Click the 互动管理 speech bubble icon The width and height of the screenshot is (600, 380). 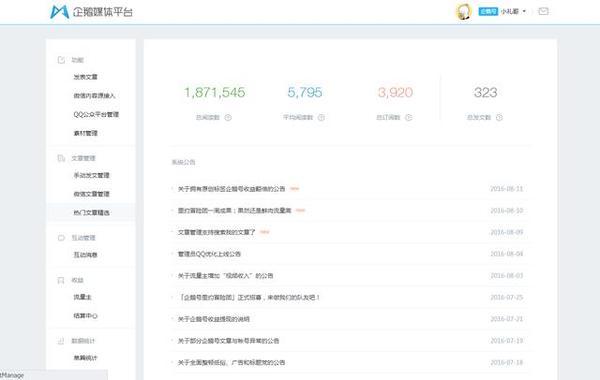[x=61, y=238]
